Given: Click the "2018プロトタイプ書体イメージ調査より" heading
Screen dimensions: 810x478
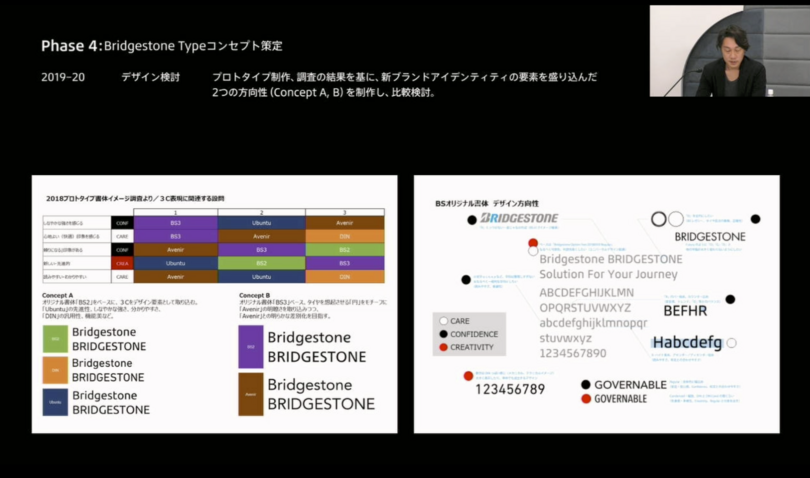Looking at the screenshot, I should (x=135, y=198).
